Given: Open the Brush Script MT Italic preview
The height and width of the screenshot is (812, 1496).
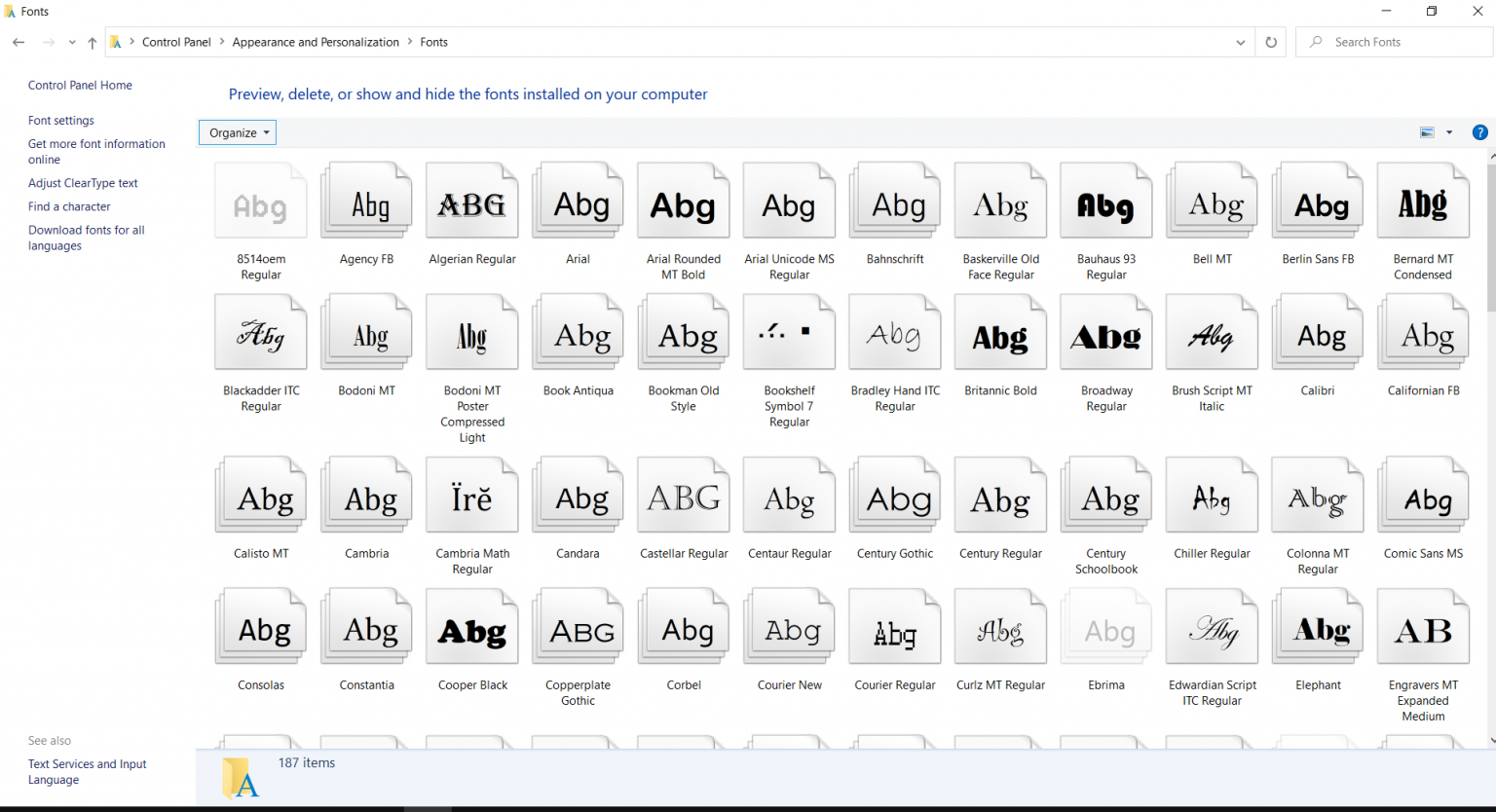Looking at the screenshot, I should point(1212,331).
